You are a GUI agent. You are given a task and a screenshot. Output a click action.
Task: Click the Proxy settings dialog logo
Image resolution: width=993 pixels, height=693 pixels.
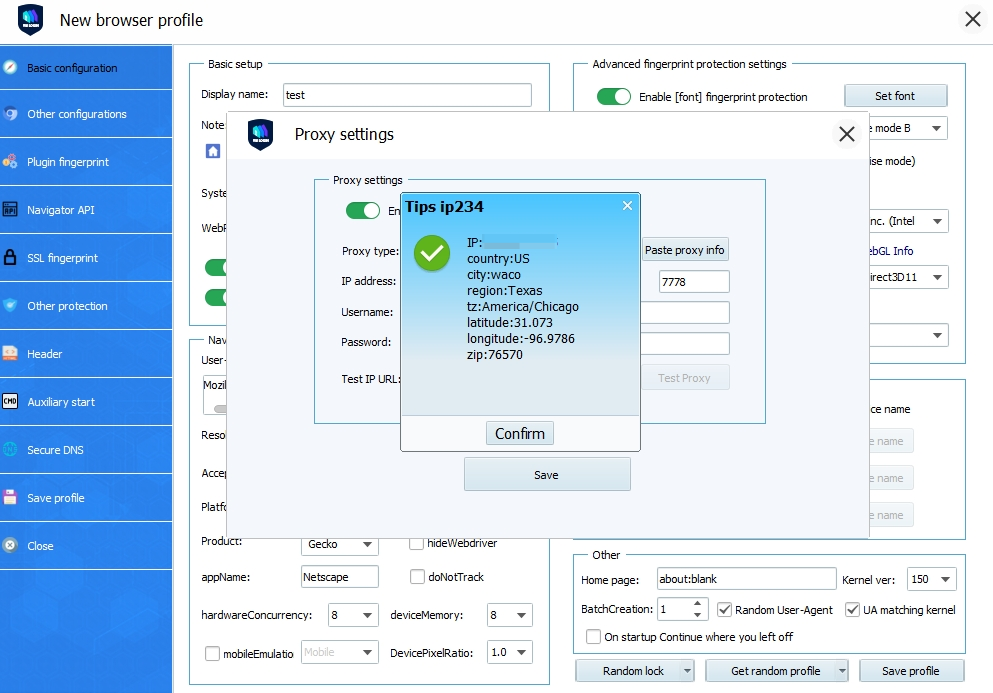coord(260,134)
